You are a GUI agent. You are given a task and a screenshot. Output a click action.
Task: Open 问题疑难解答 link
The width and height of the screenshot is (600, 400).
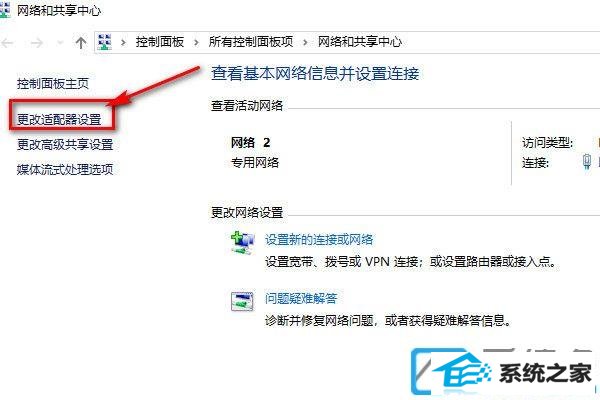tap(301, 298)
